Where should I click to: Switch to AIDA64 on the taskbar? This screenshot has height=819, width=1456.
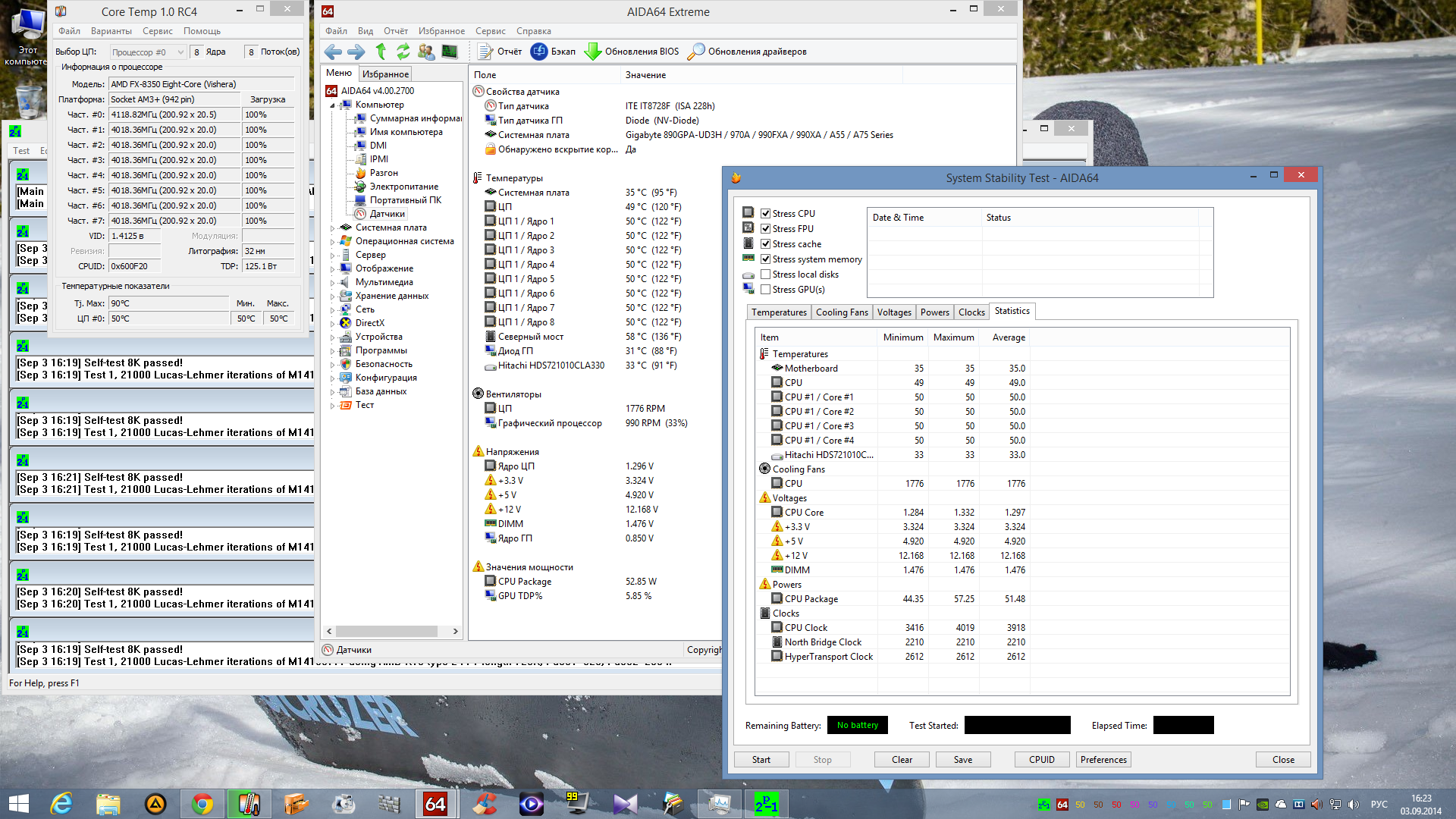click(435, 804)
